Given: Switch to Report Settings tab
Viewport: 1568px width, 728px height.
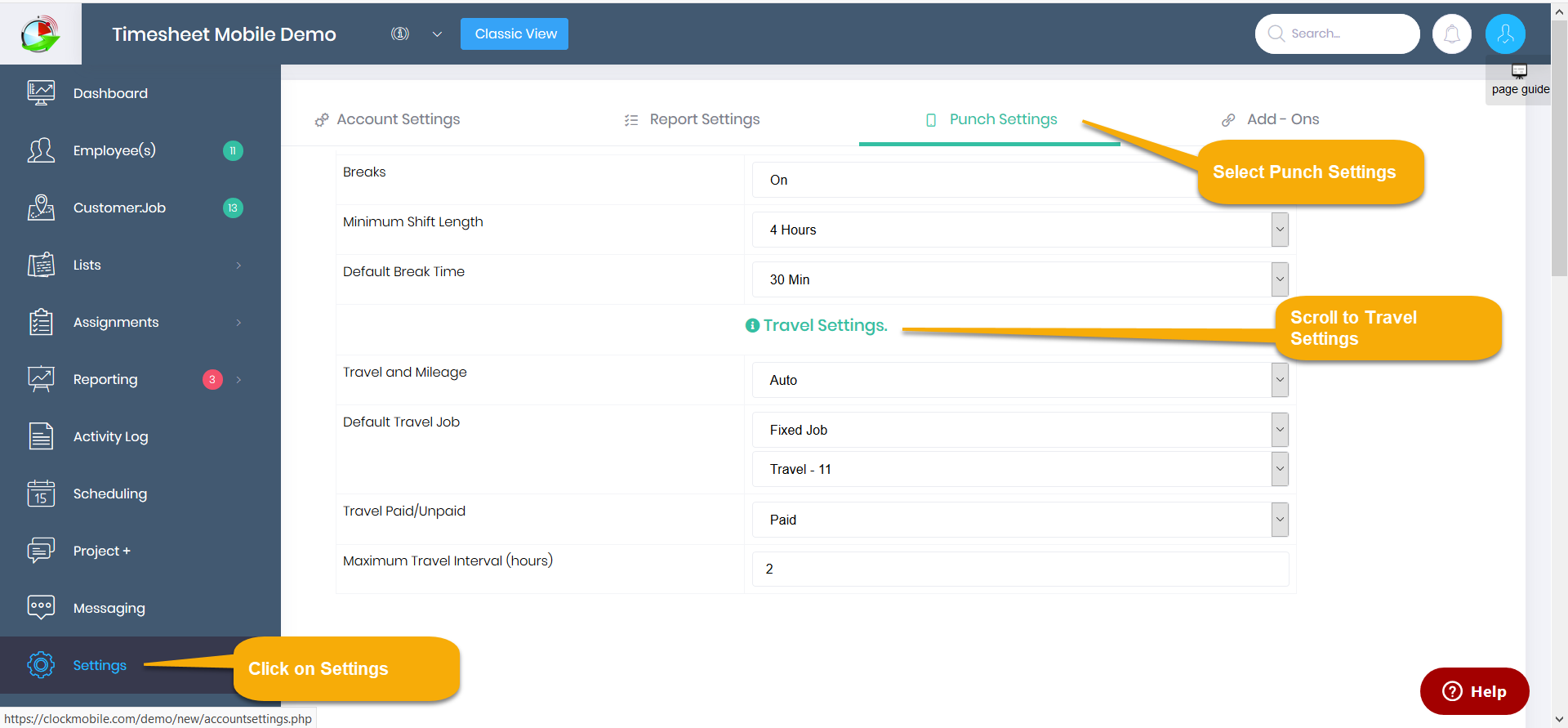Looking at the screenshot, I should click(x=692, y=119).
